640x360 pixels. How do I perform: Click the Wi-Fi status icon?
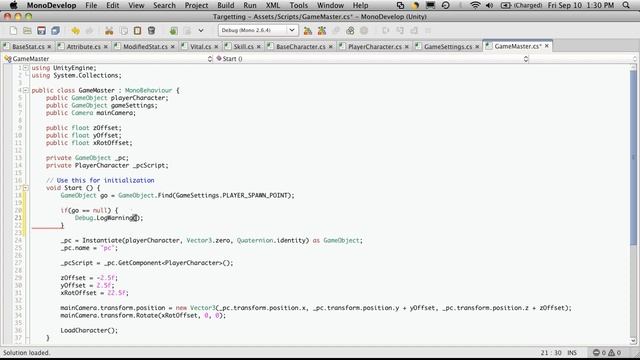pyautogui.click(x=475, y=5)
